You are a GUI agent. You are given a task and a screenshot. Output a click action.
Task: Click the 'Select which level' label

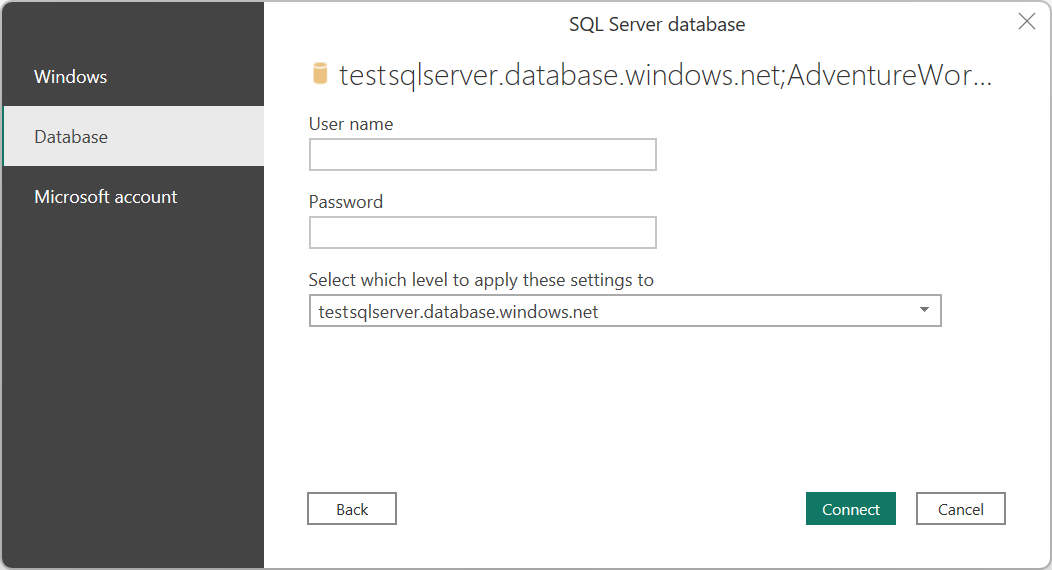(481, 280)
